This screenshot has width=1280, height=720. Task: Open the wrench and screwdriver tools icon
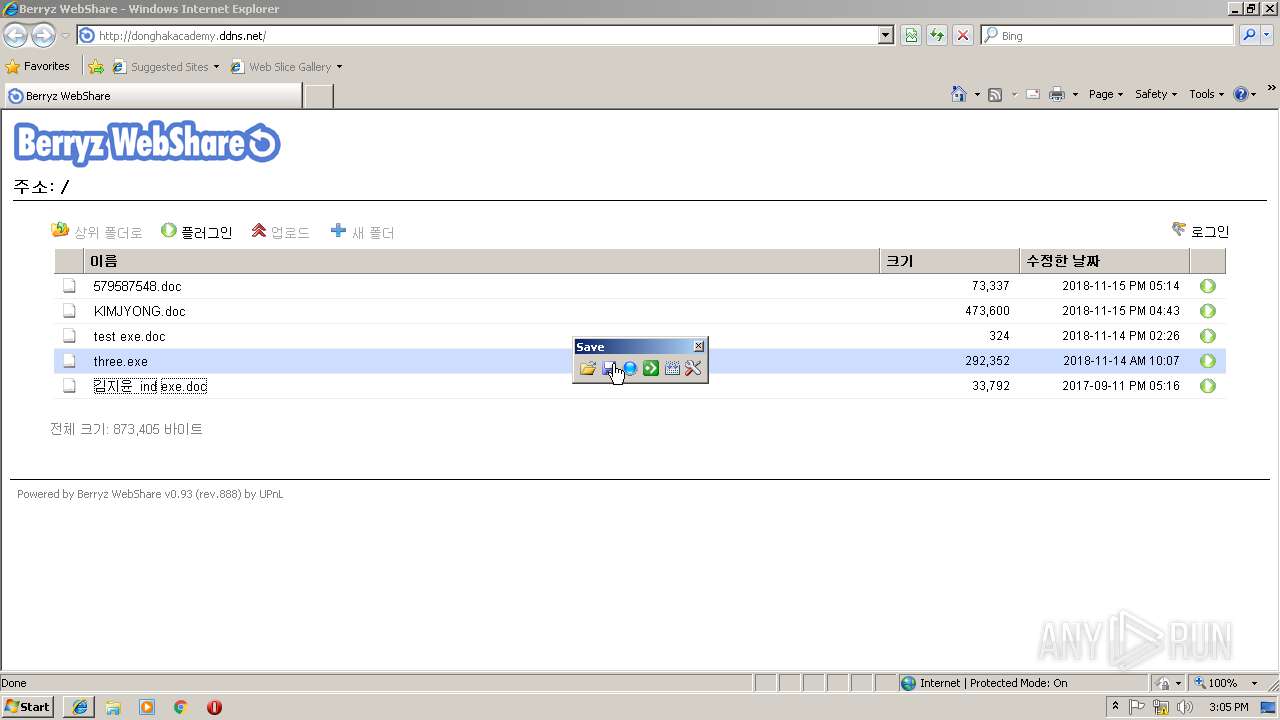coord(693,369)
